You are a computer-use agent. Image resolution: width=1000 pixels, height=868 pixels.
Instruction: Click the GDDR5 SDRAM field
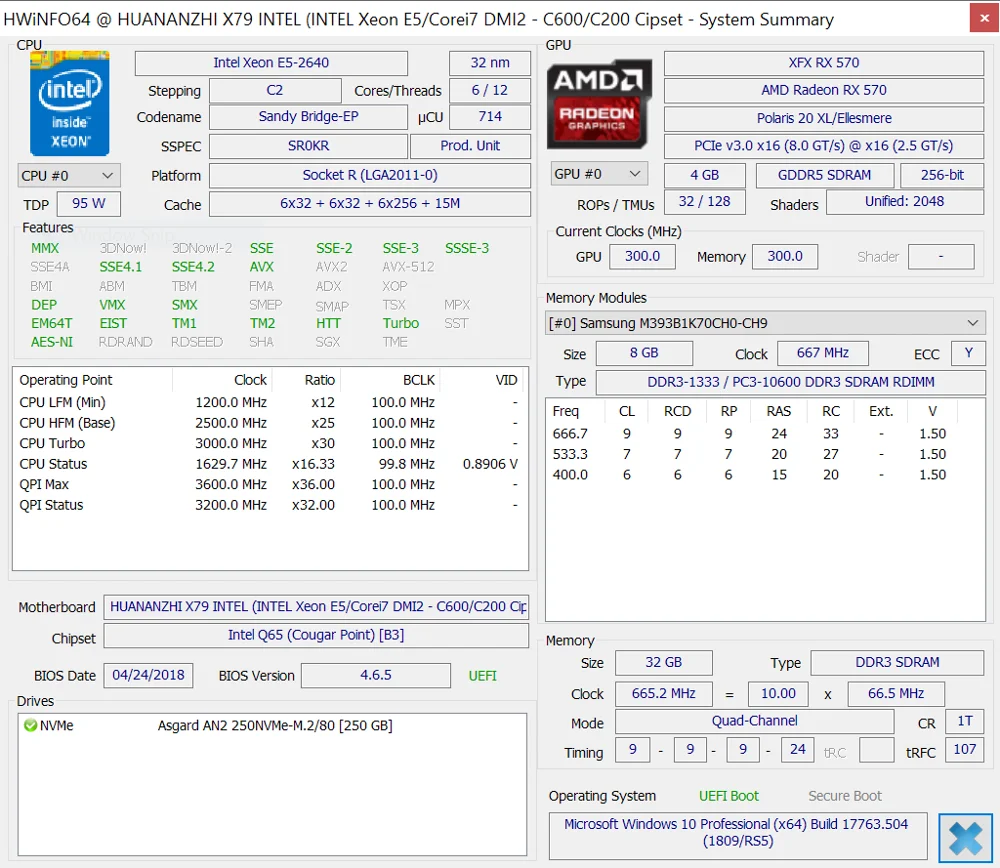[825, 175]
